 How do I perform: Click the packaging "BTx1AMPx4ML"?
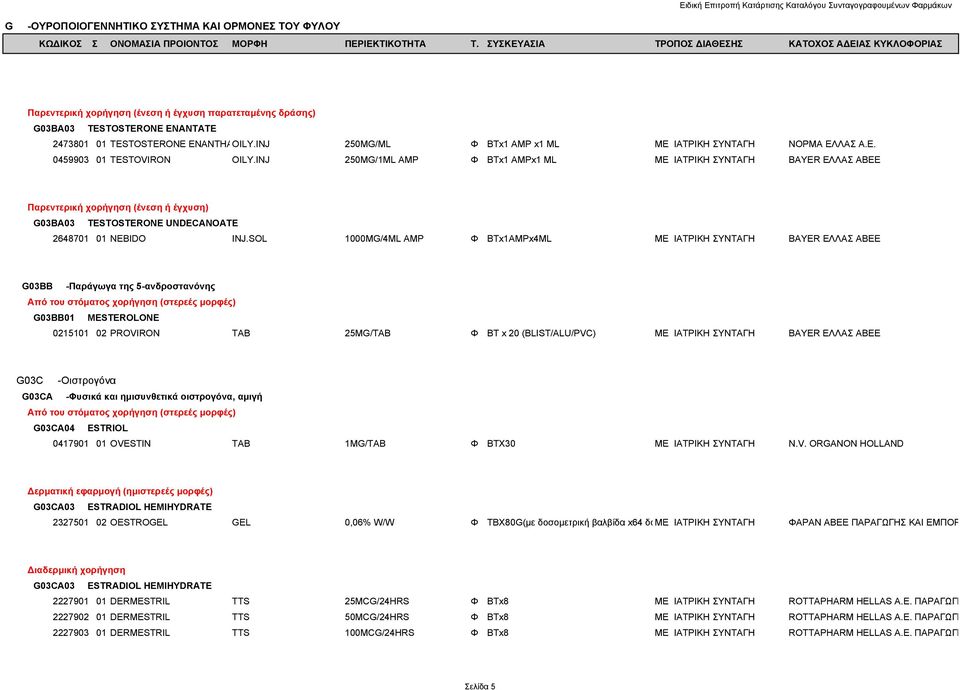[x=519, y=239]
